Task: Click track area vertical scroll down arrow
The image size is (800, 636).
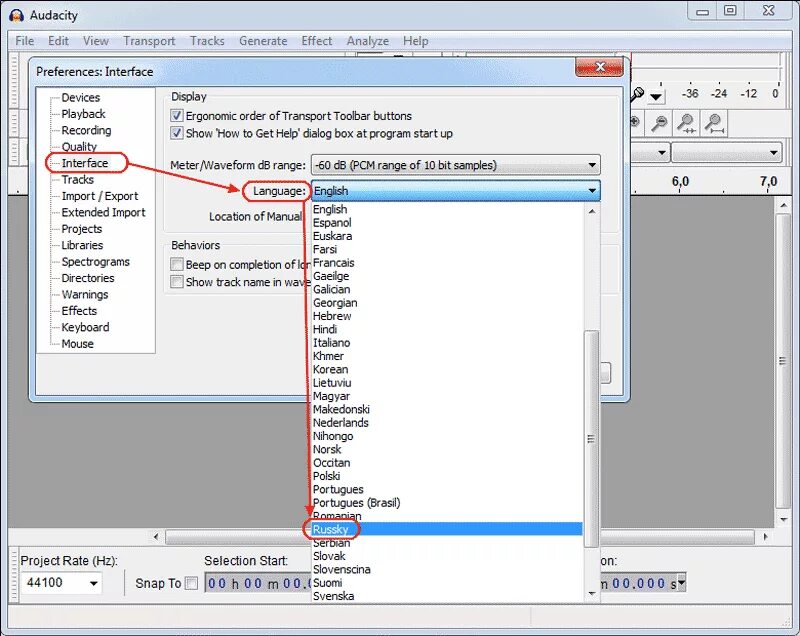Action: (x=783, y=520)
